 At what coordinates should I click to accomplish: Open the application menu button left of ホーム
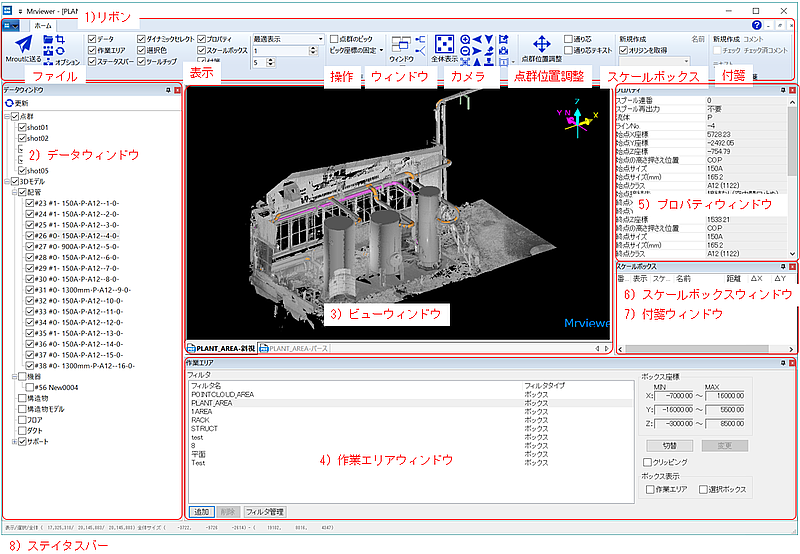11,25
